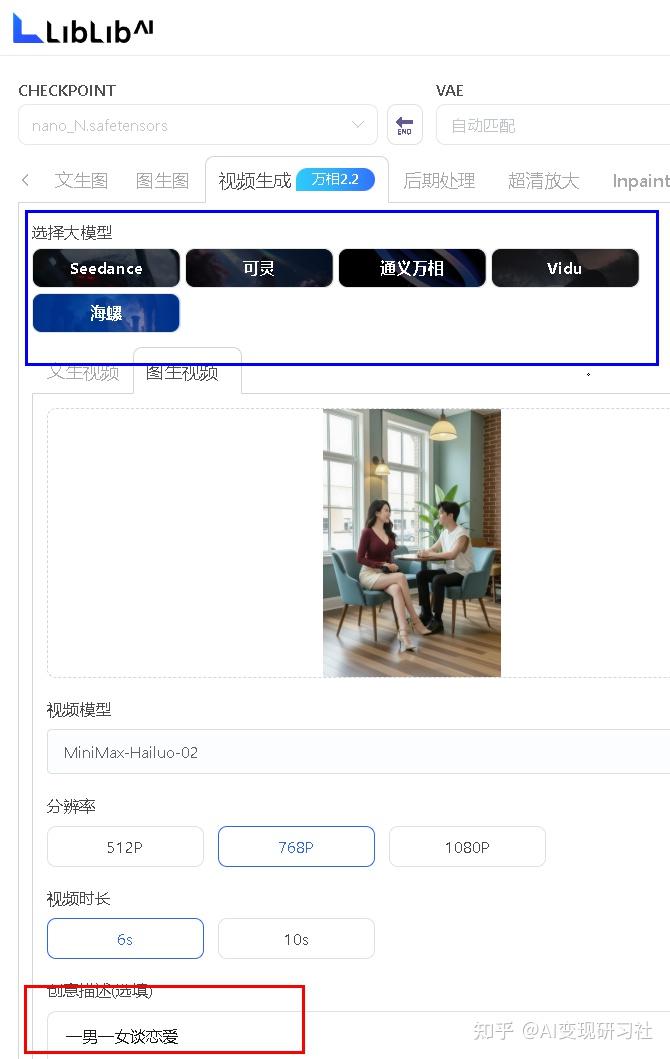Switch to the 文生图 tab

click(x=81, y=180)
